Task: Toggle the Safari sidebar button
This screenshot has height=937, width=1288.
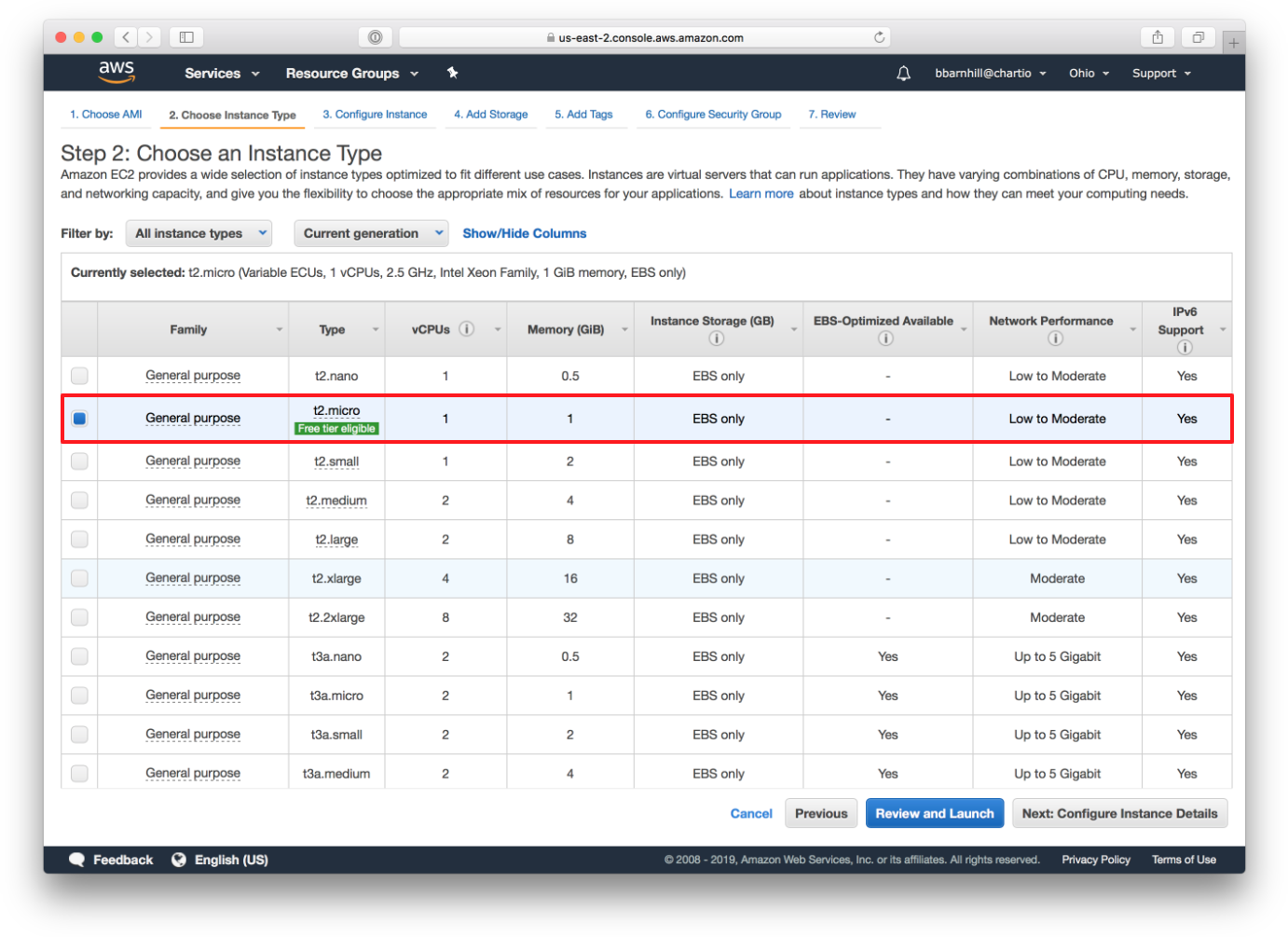Action: [x=186, y=37]
